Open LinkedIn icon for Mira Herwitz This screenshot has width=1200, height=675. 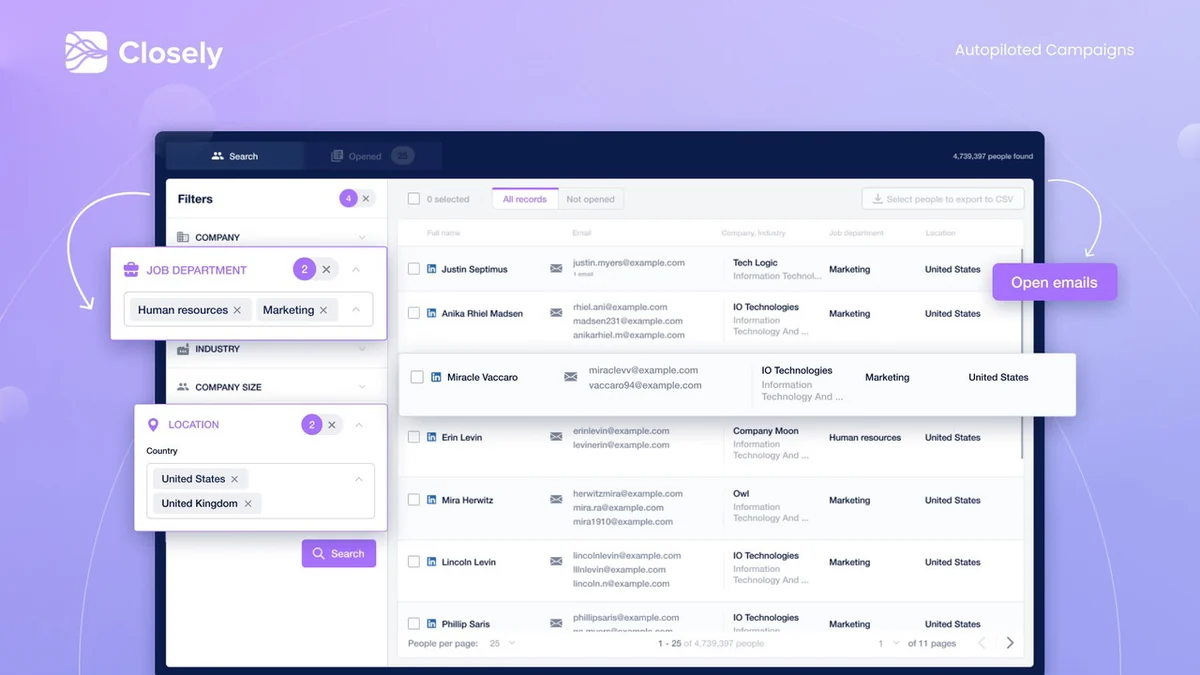pos(432,500)
